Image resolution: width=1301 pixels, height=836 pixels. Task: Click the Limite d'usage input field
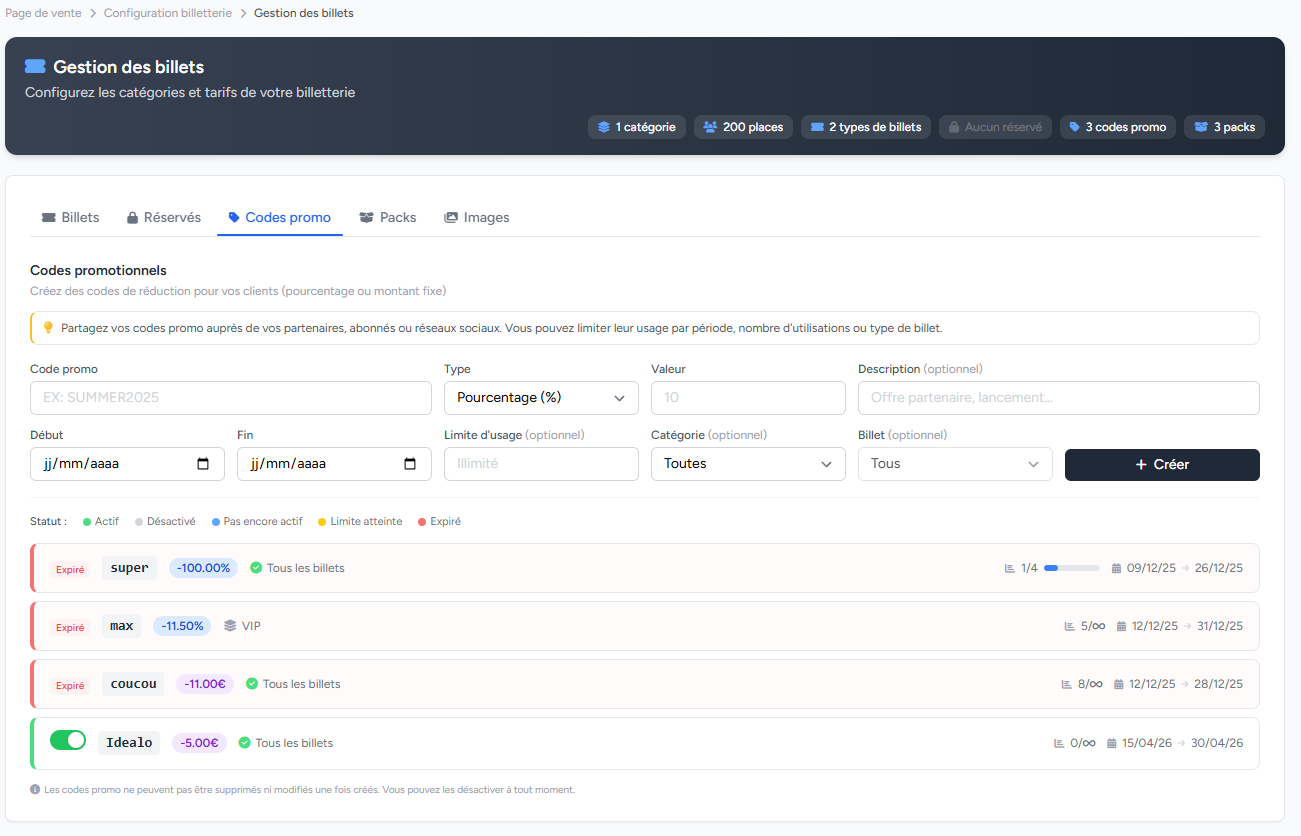[x=541, y=464]
